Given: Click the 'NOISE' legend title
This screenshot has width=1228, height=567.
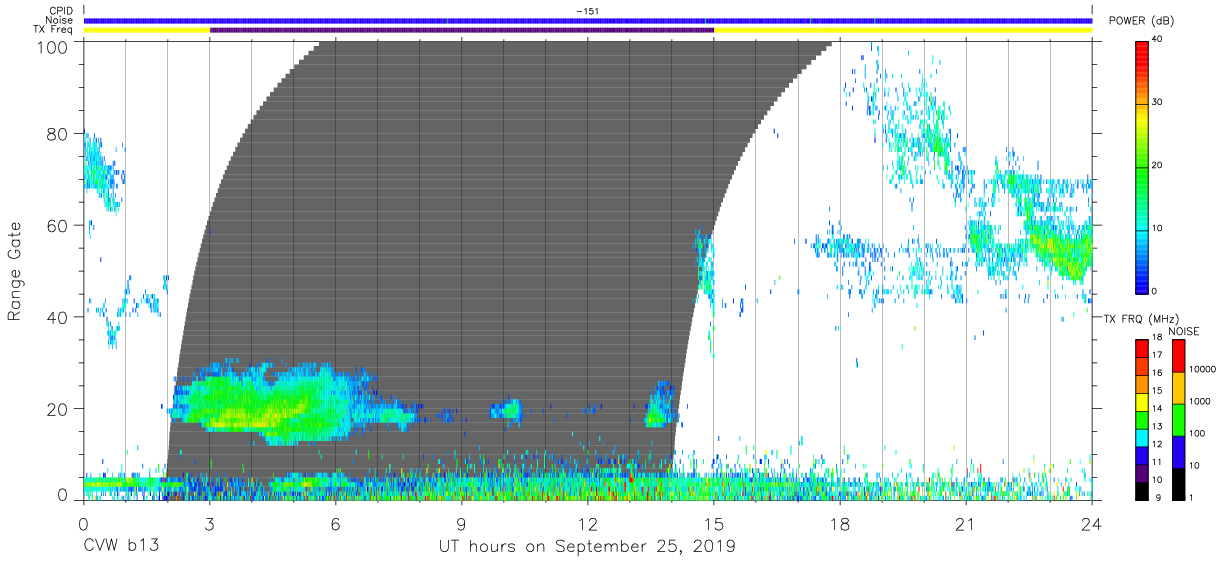Looking at the screenshot, I should pyautogui.click(x=1184, y=331).
